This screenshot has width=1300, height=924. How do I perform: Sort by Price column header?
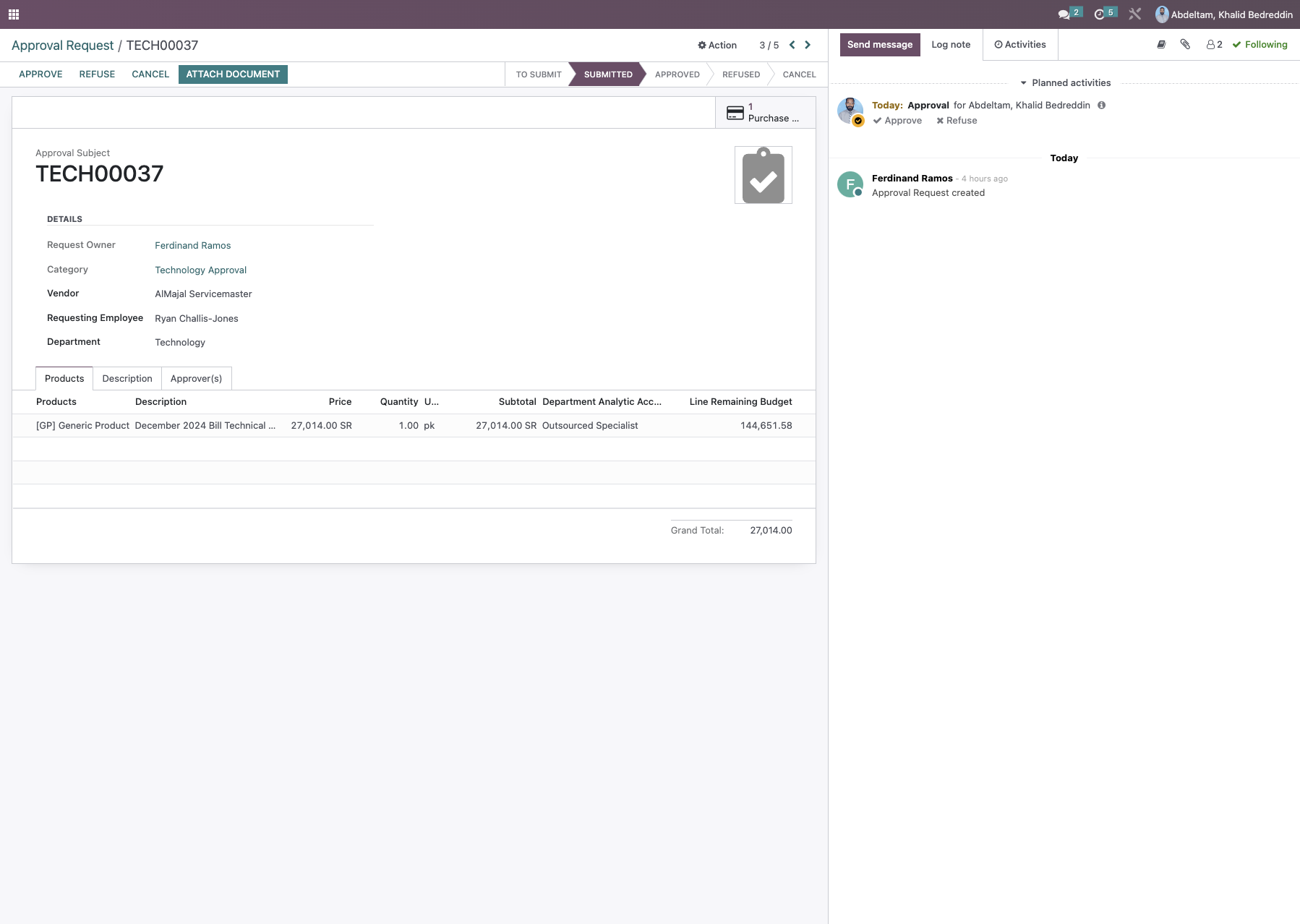(x=340, y=402)
